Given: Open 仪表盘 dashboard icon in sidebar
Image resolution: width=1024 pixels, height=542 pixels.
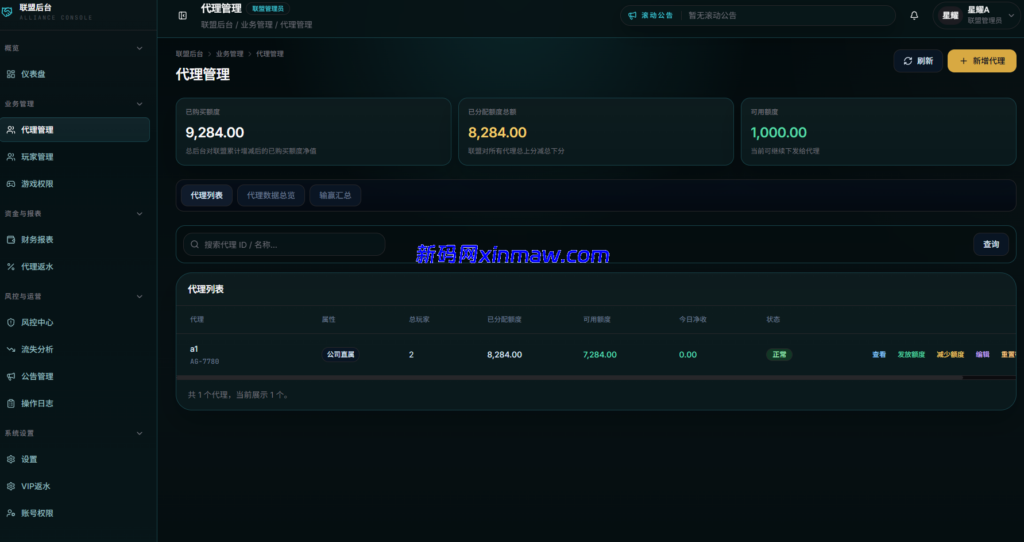Looking at the screenshot, I should (10, 74).
